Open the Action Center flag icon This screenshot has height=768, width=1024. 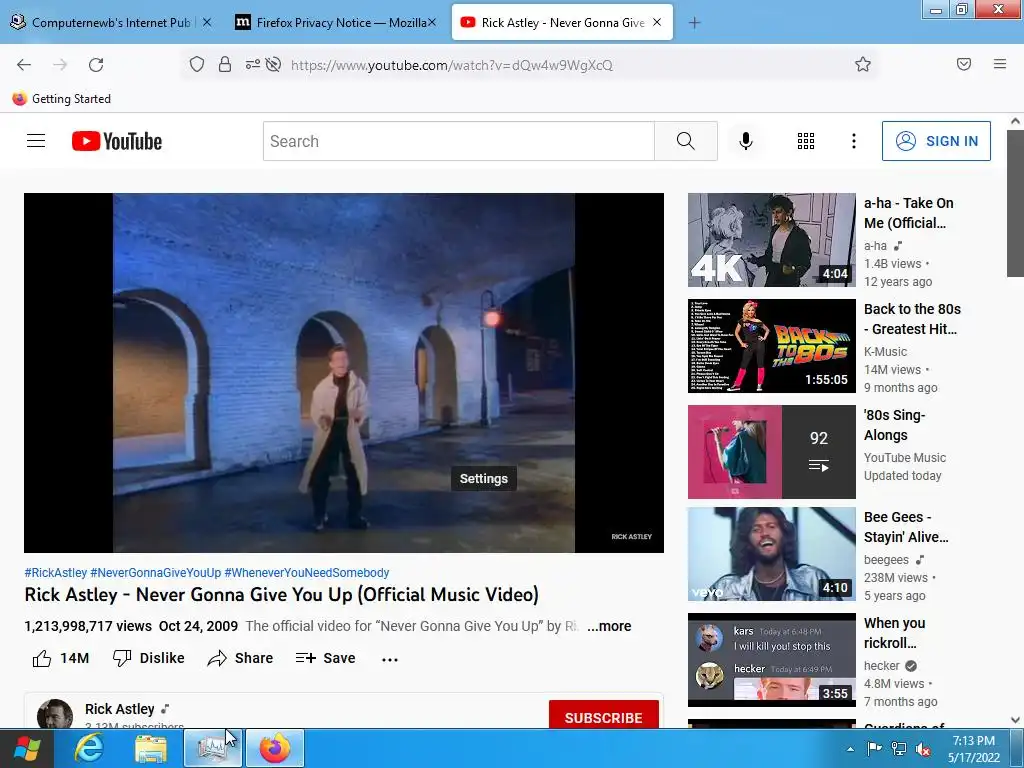point(874,748)
